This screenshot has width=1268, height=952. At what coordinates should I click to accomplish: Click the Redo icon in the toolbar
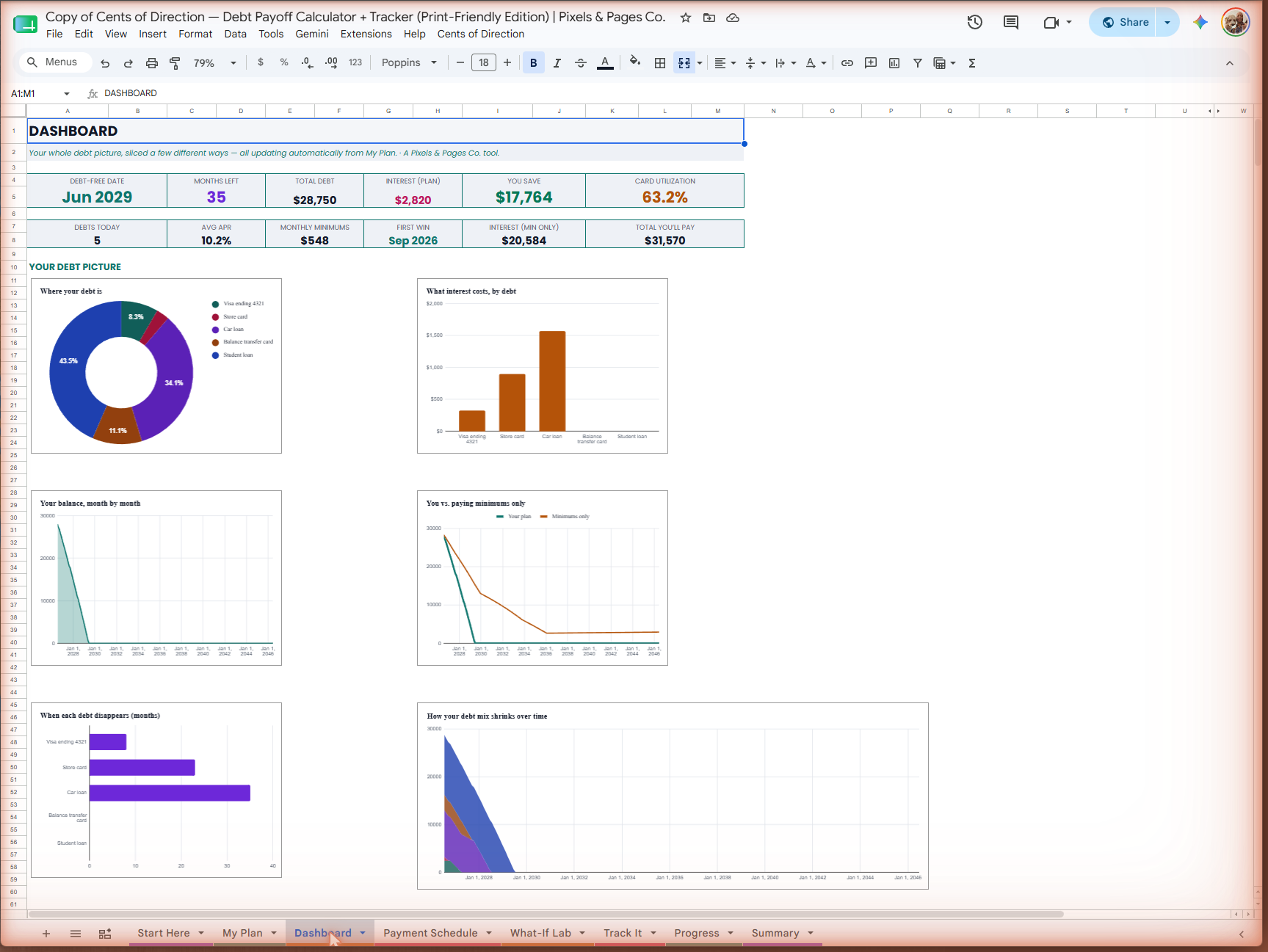pos(128,63)
